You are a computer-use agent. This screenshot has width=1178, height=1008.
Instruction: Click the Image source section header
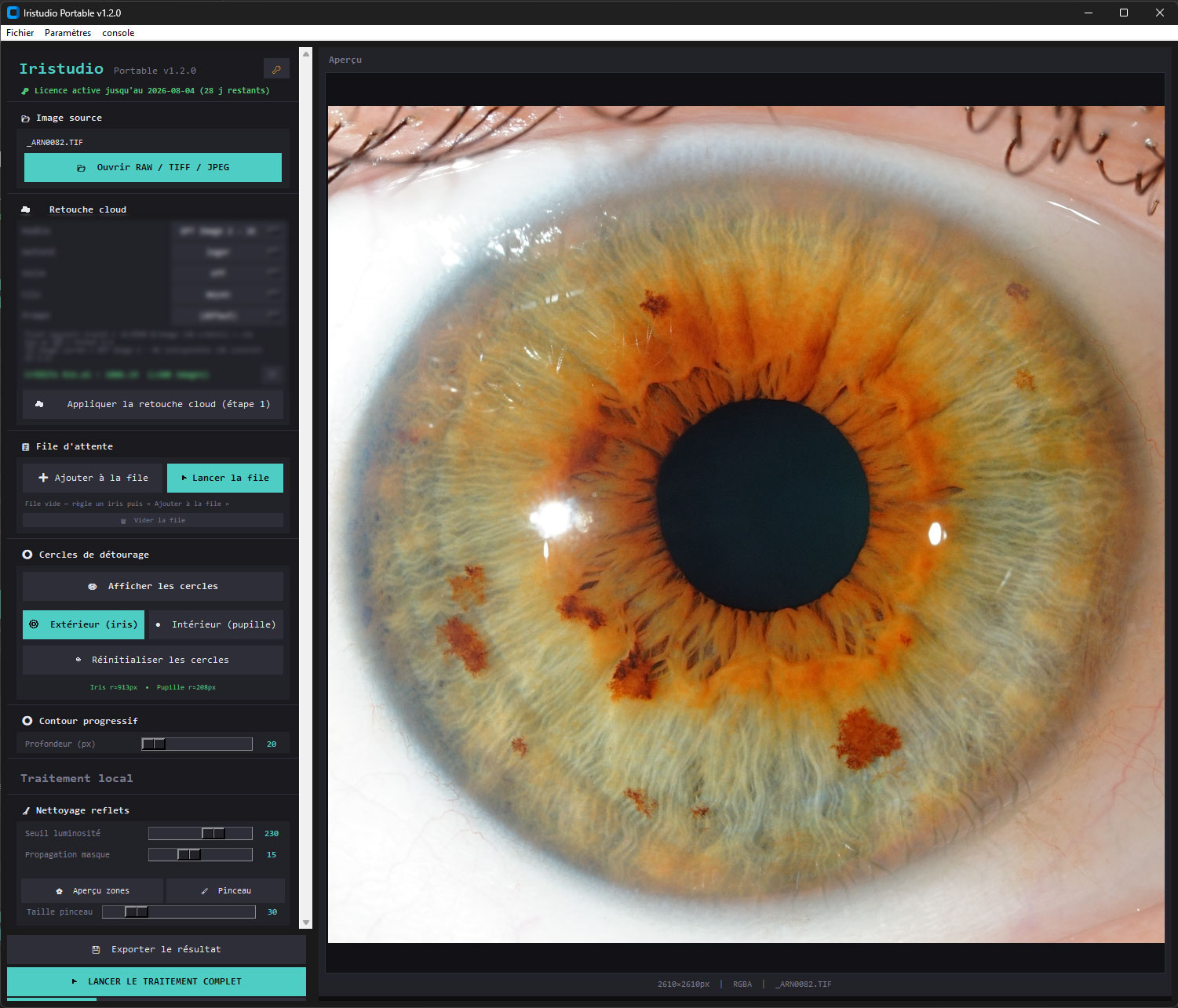coord(69,118)
